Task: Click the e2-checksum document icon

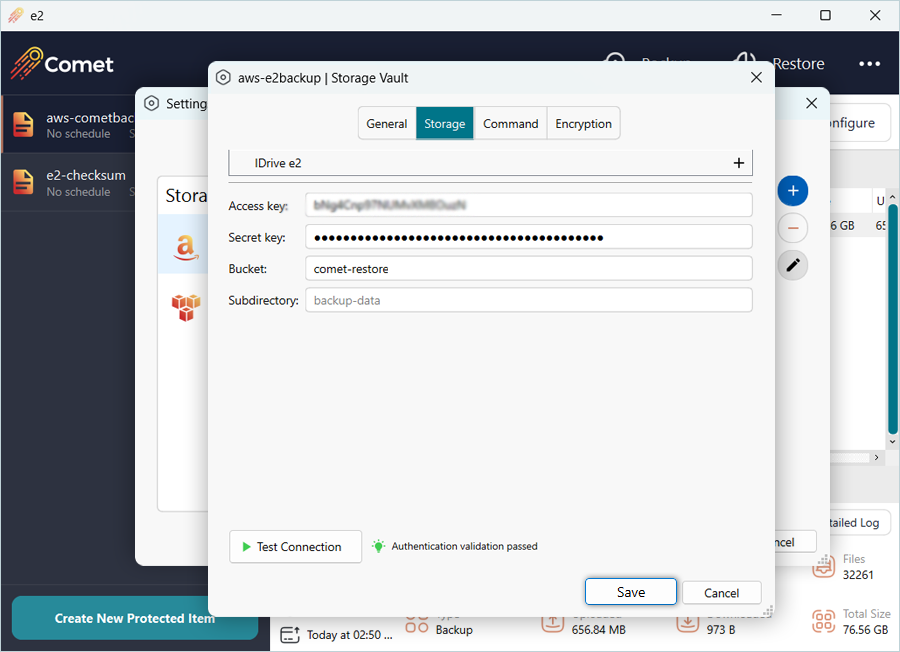Action: (24, 182)
